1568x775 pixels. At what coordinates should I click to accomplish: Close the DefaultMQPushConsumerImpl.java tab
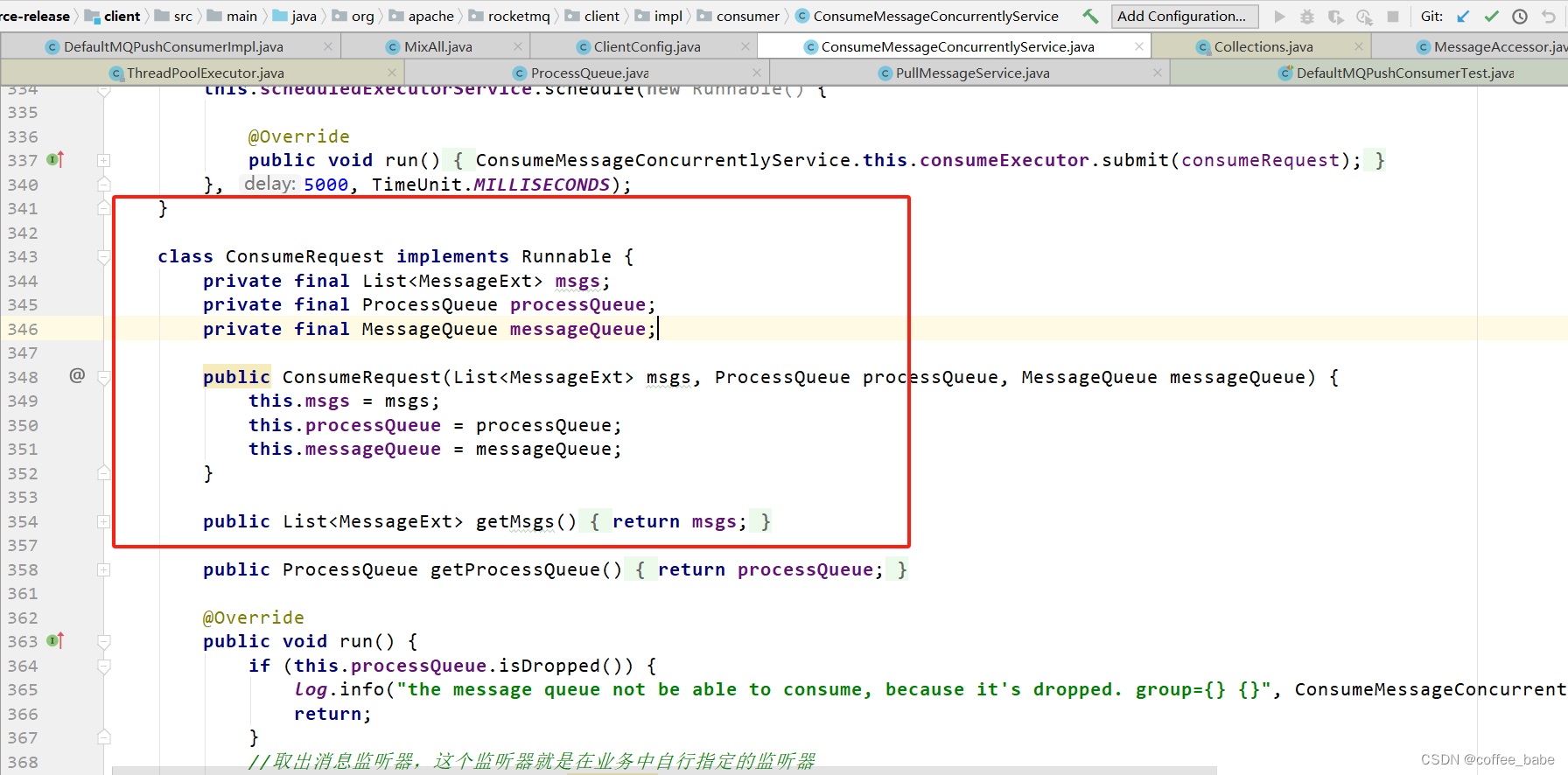(x=328, y=46)
